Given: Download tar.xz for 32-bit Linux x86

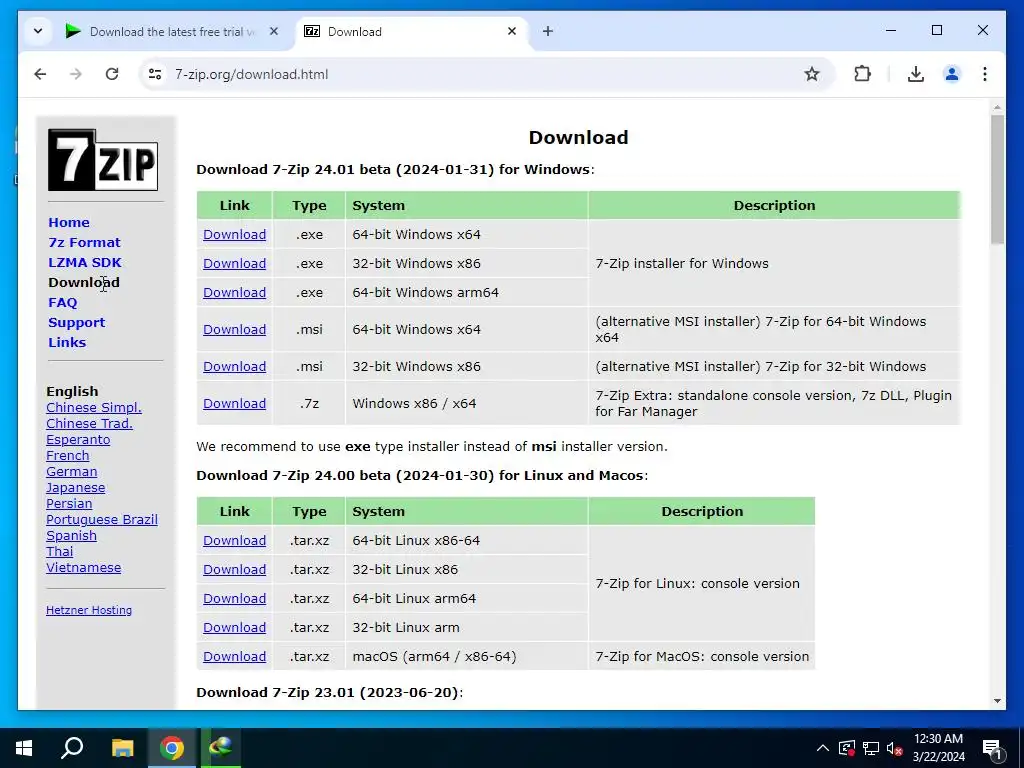Looking at the screenshot, I should [234, 569].
